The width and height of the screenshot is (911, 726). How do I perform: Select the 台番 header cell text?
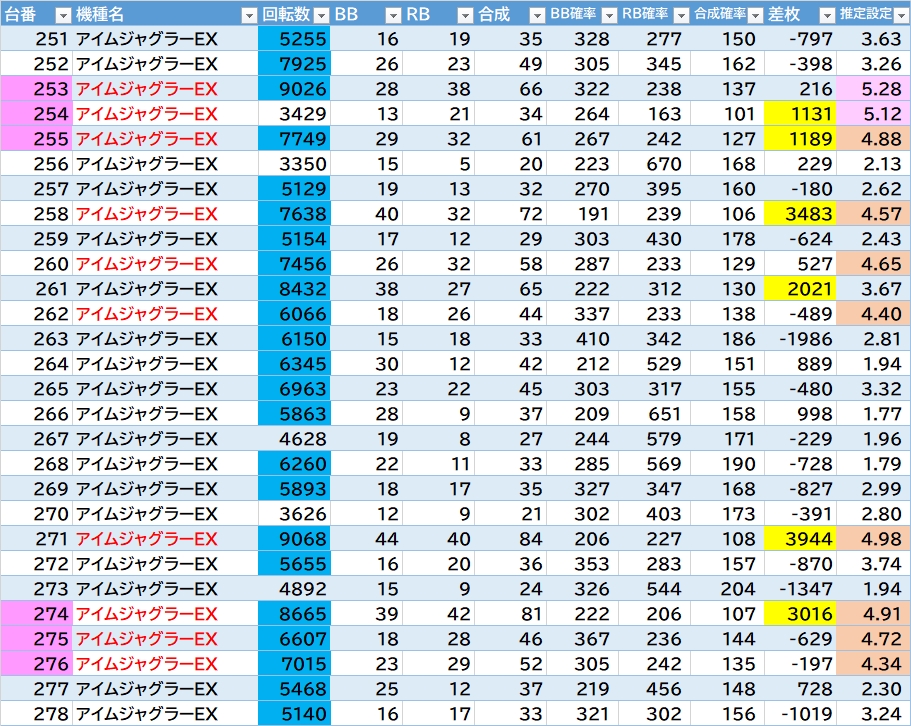[20, 15]
